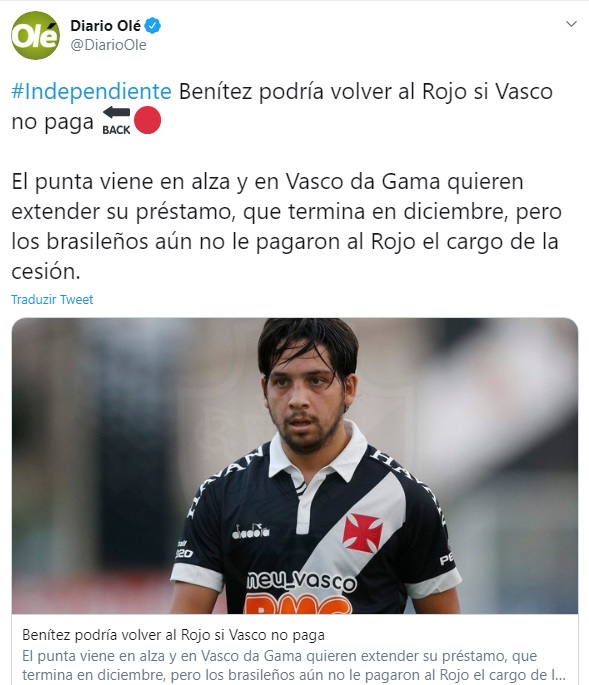
Task: Visit the @DiarioOle handle
Action: (108, 45)
